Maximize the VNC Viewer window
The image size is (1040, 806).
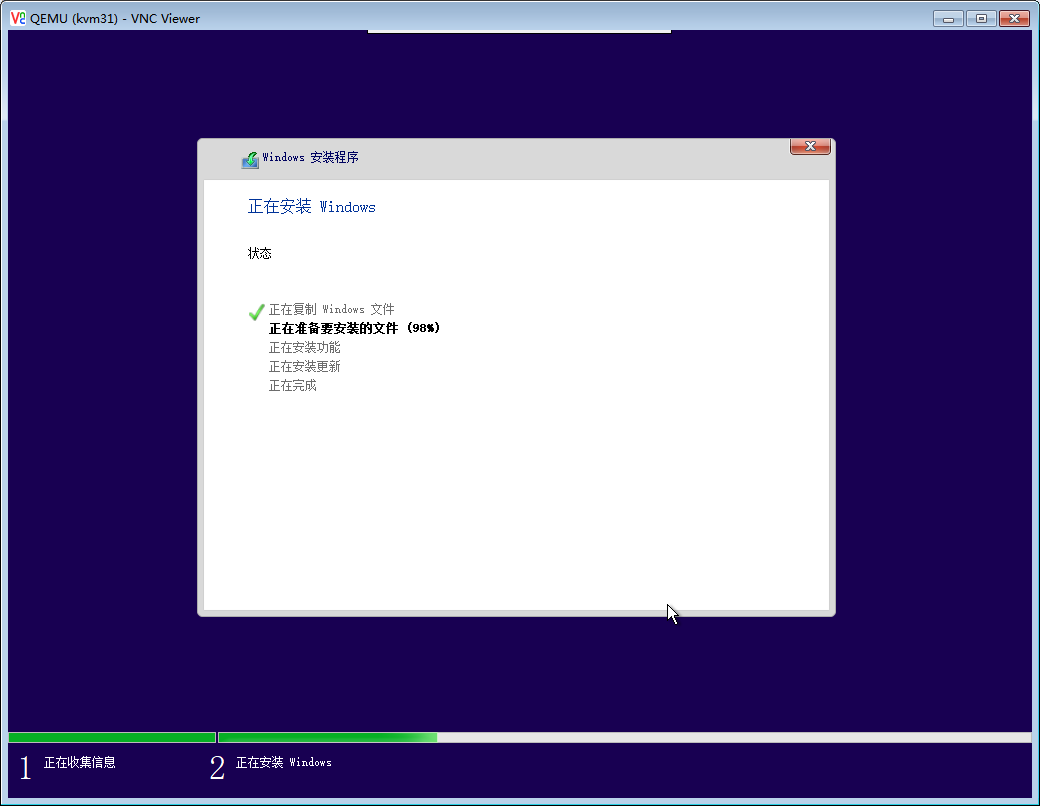[981, 19]
